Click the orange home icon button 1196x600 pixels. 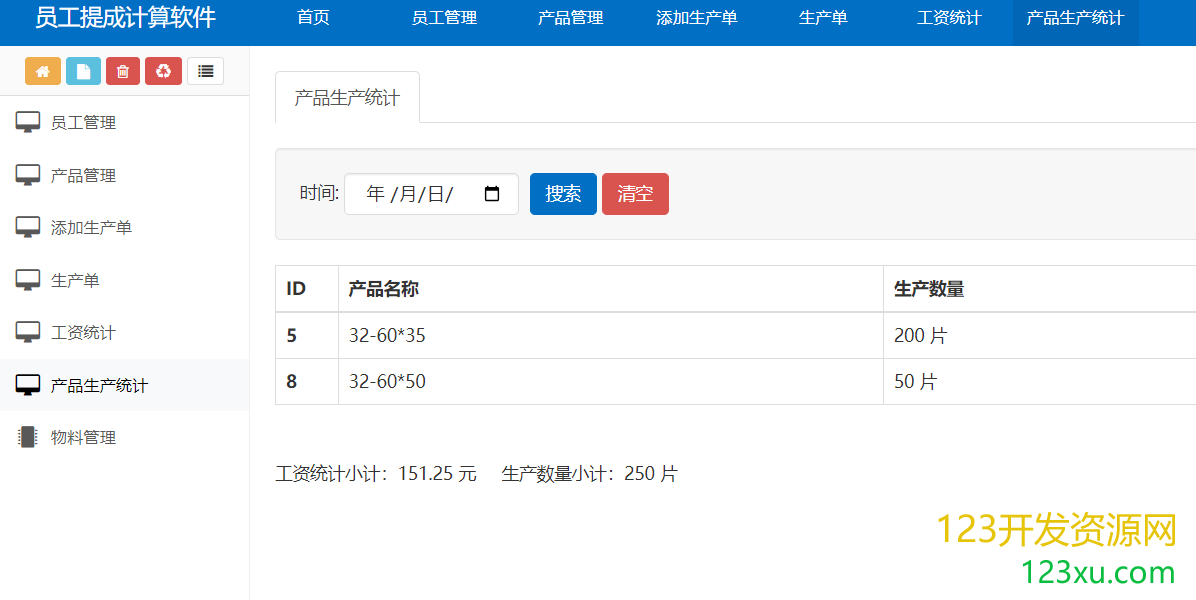43,71
